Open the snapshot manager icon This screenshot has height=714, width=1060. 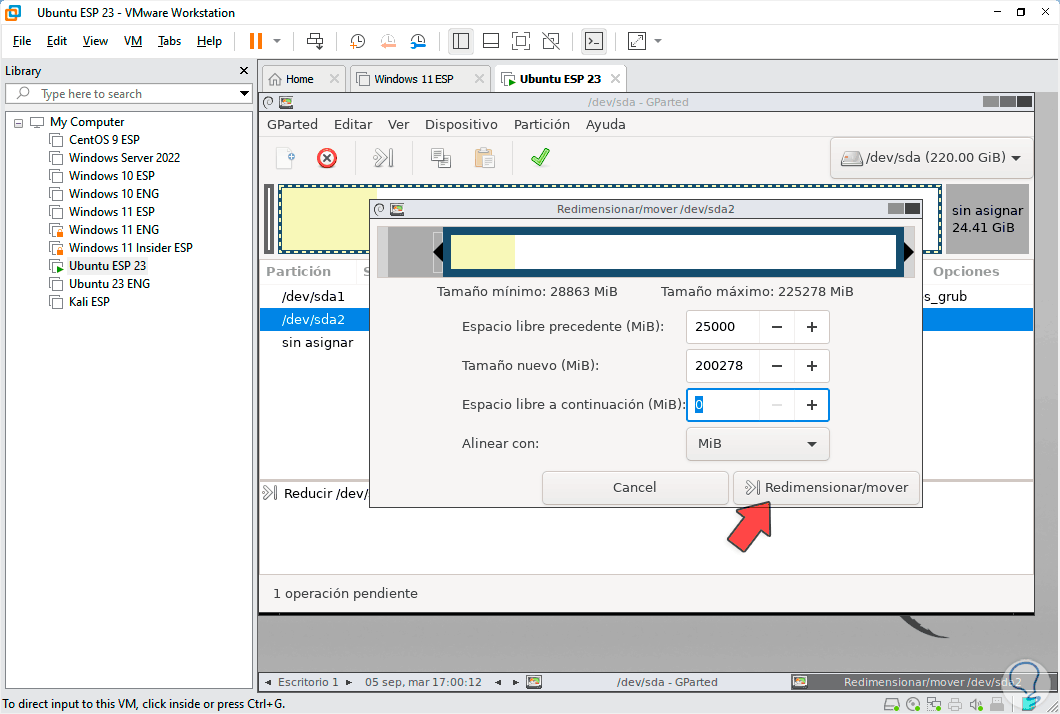point(418,41)
